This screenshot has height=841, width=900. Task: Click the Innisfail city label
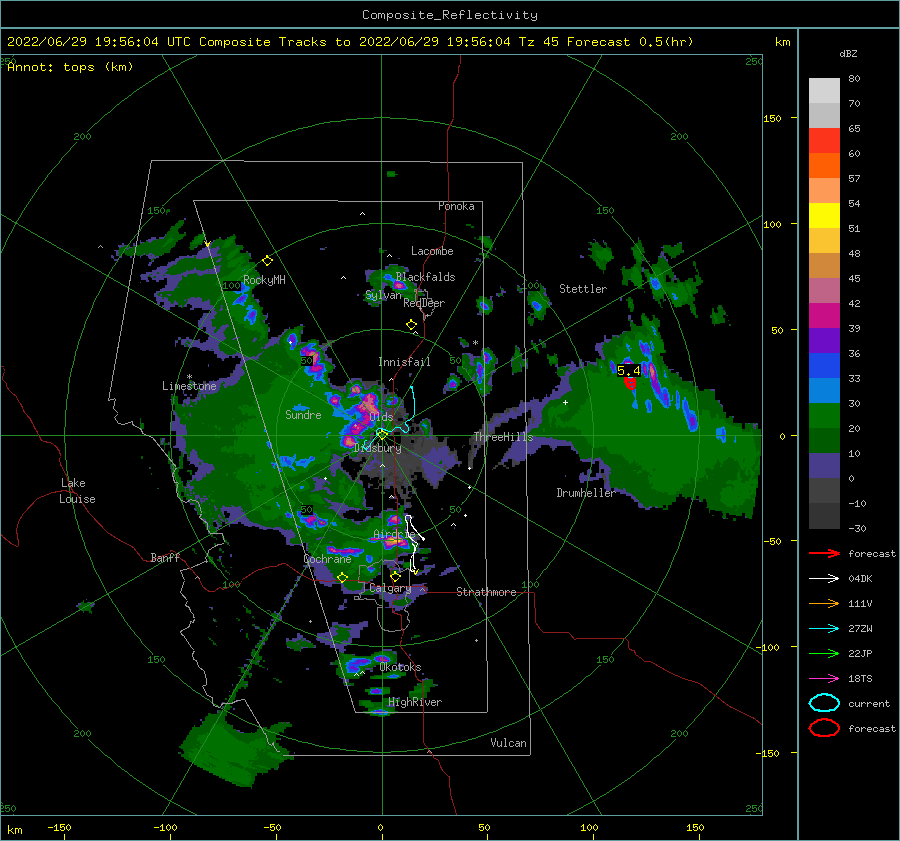tap(404, 362)
